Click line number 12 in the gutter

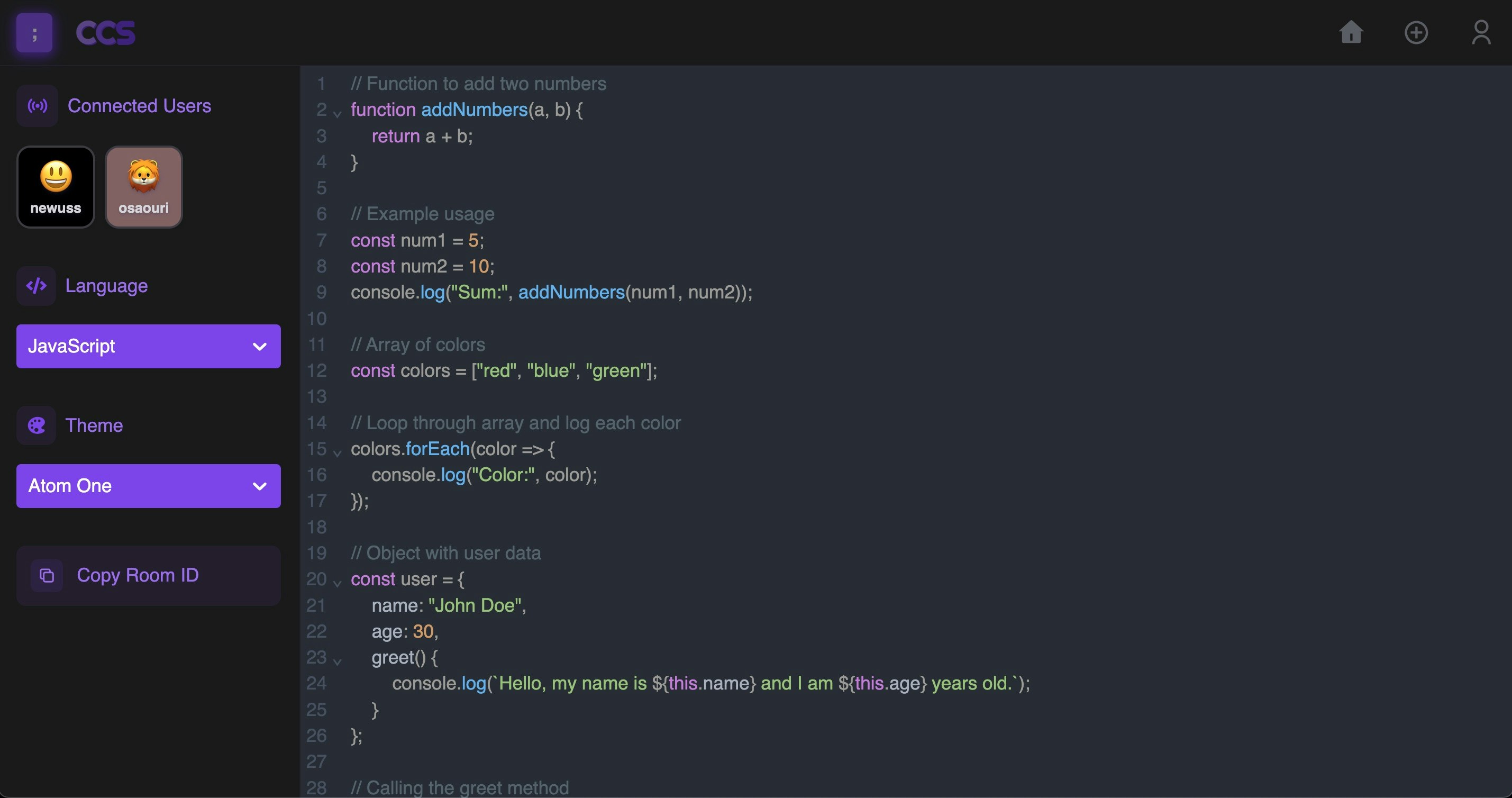[317, 370]
